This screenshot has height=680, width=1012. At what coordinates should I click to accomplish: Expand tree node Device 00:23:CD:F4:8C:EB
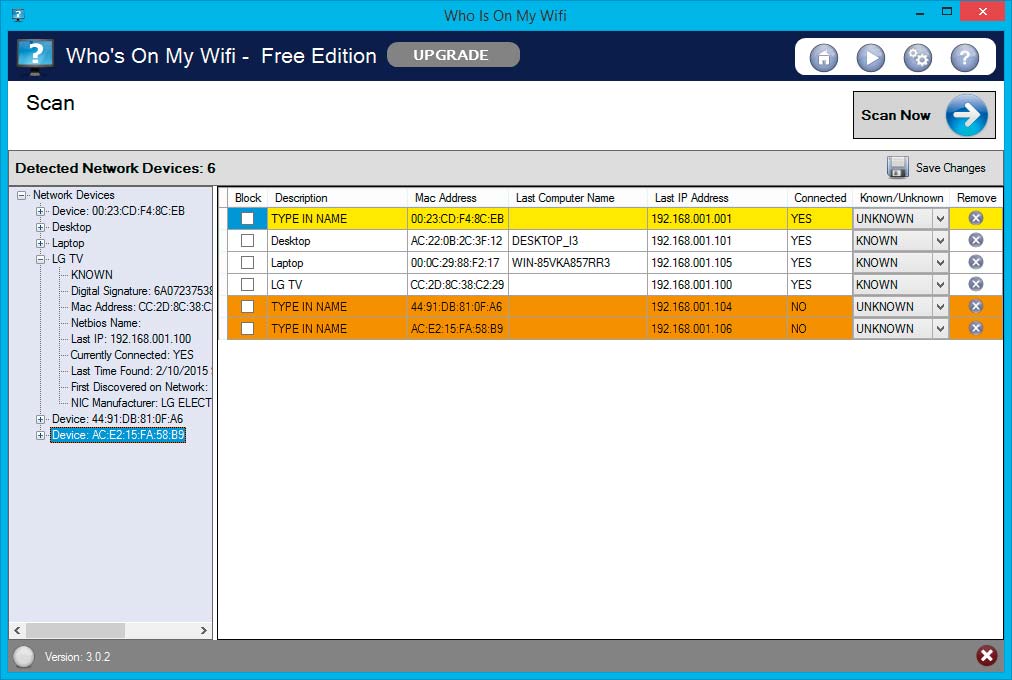coord(40,211)
